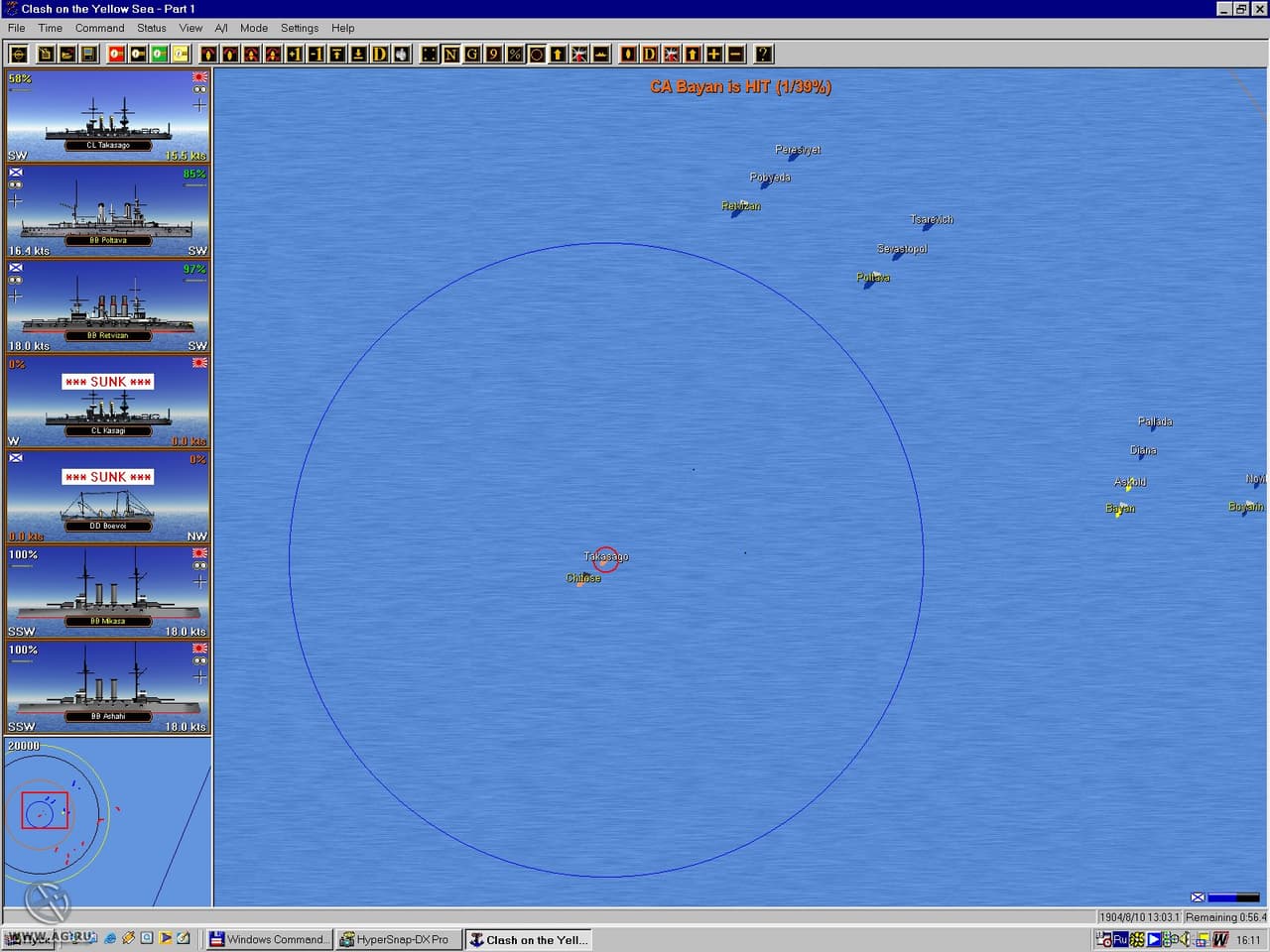The height and width of the screenshot is (952, 1270).
Task: Select the BB Mikasa ship panel
Action: tap(107, 592)
